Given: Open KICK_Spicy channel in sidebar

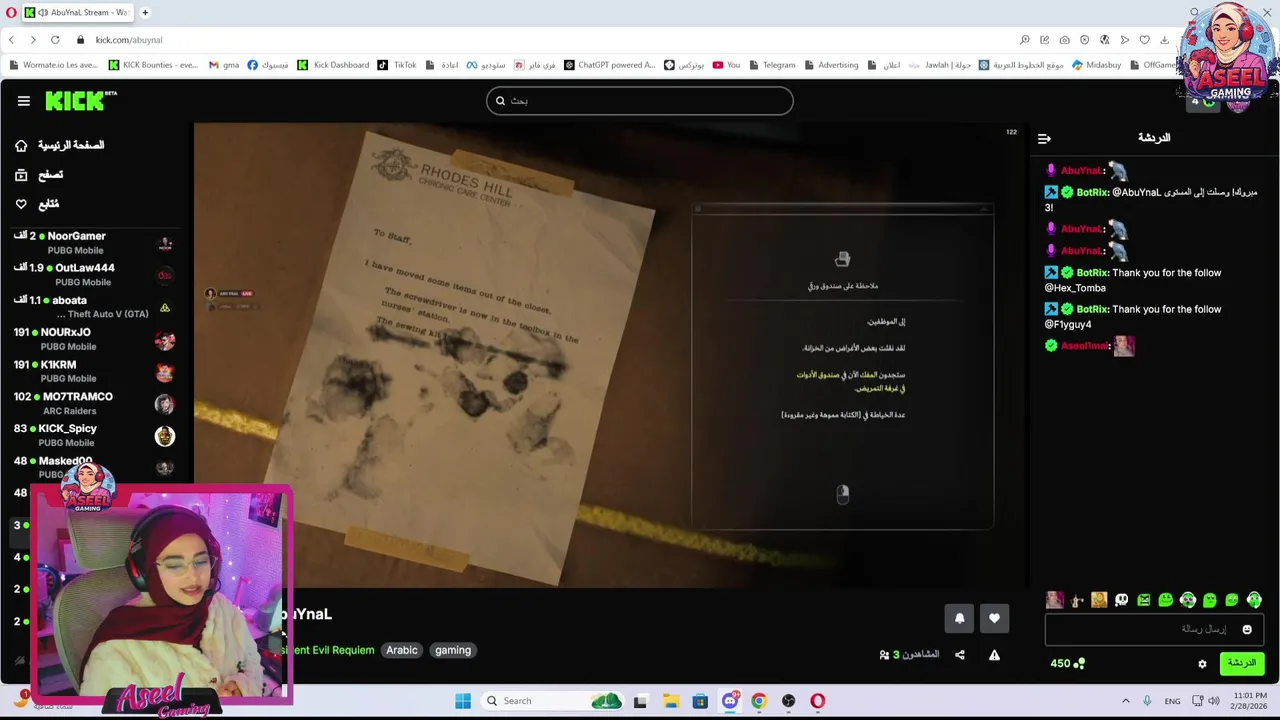Looking at the screenshot, I should click(x=95, y=435).
